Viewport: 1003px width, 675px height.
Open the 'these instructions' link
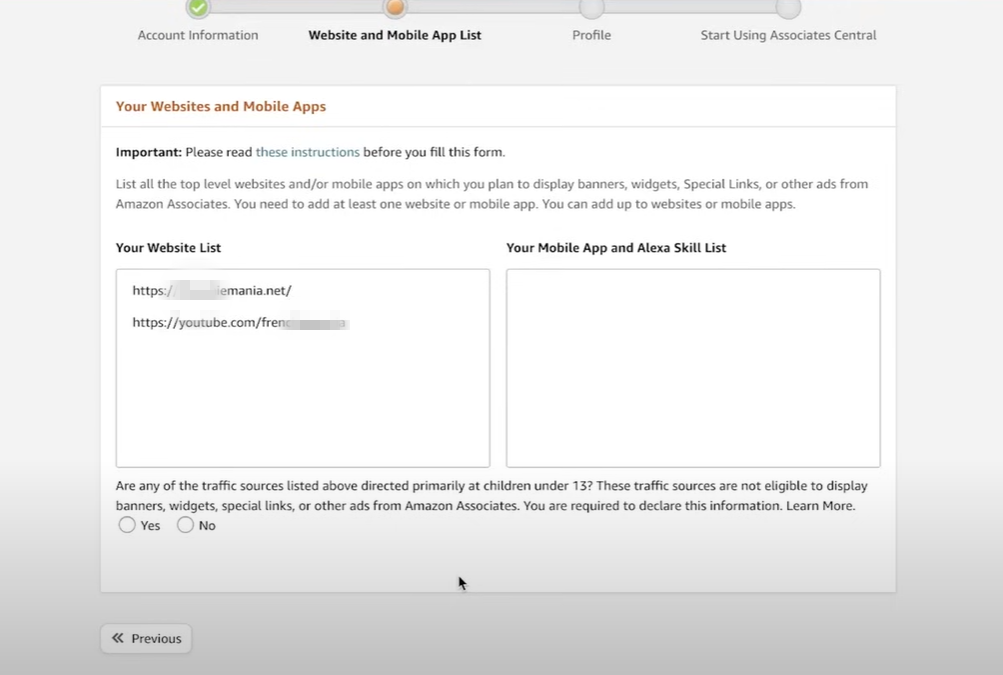(307, 152)
